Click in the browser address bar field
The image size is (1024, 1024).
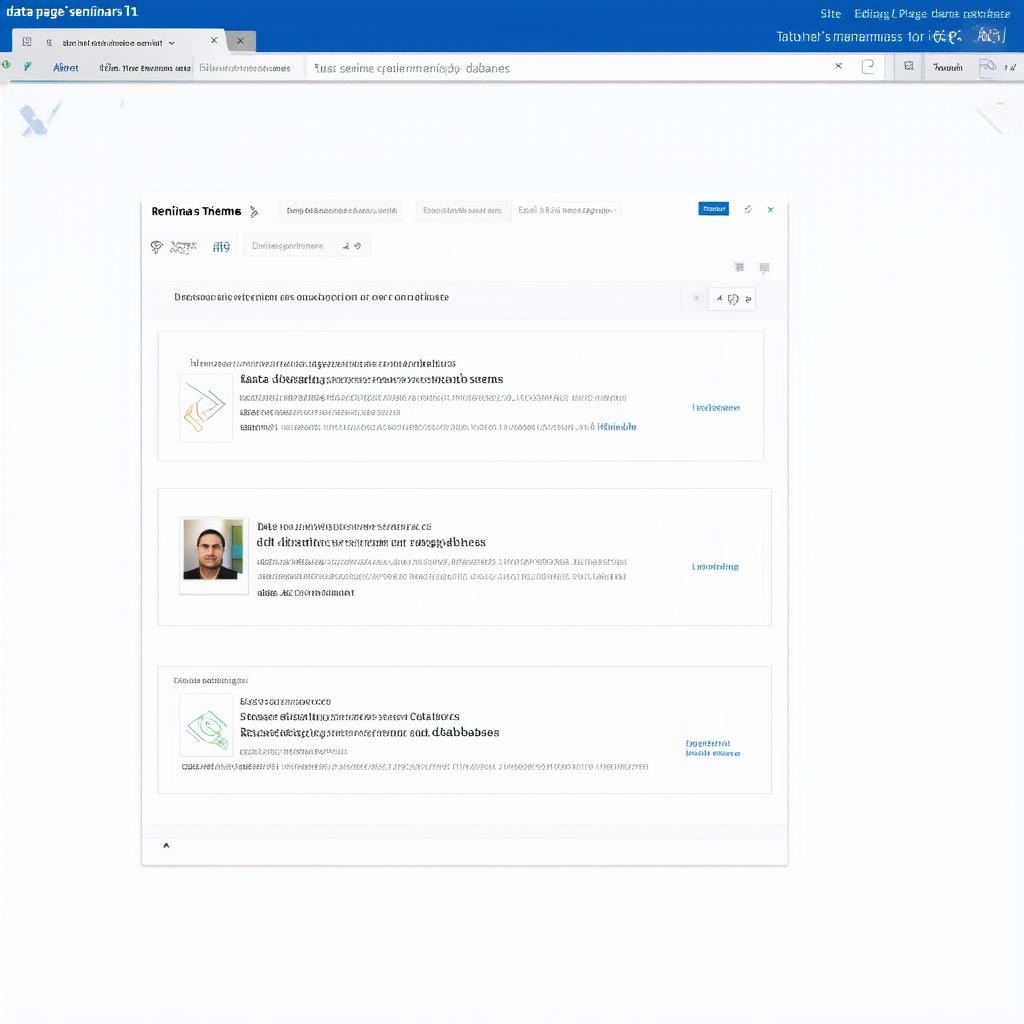(570, 68)
